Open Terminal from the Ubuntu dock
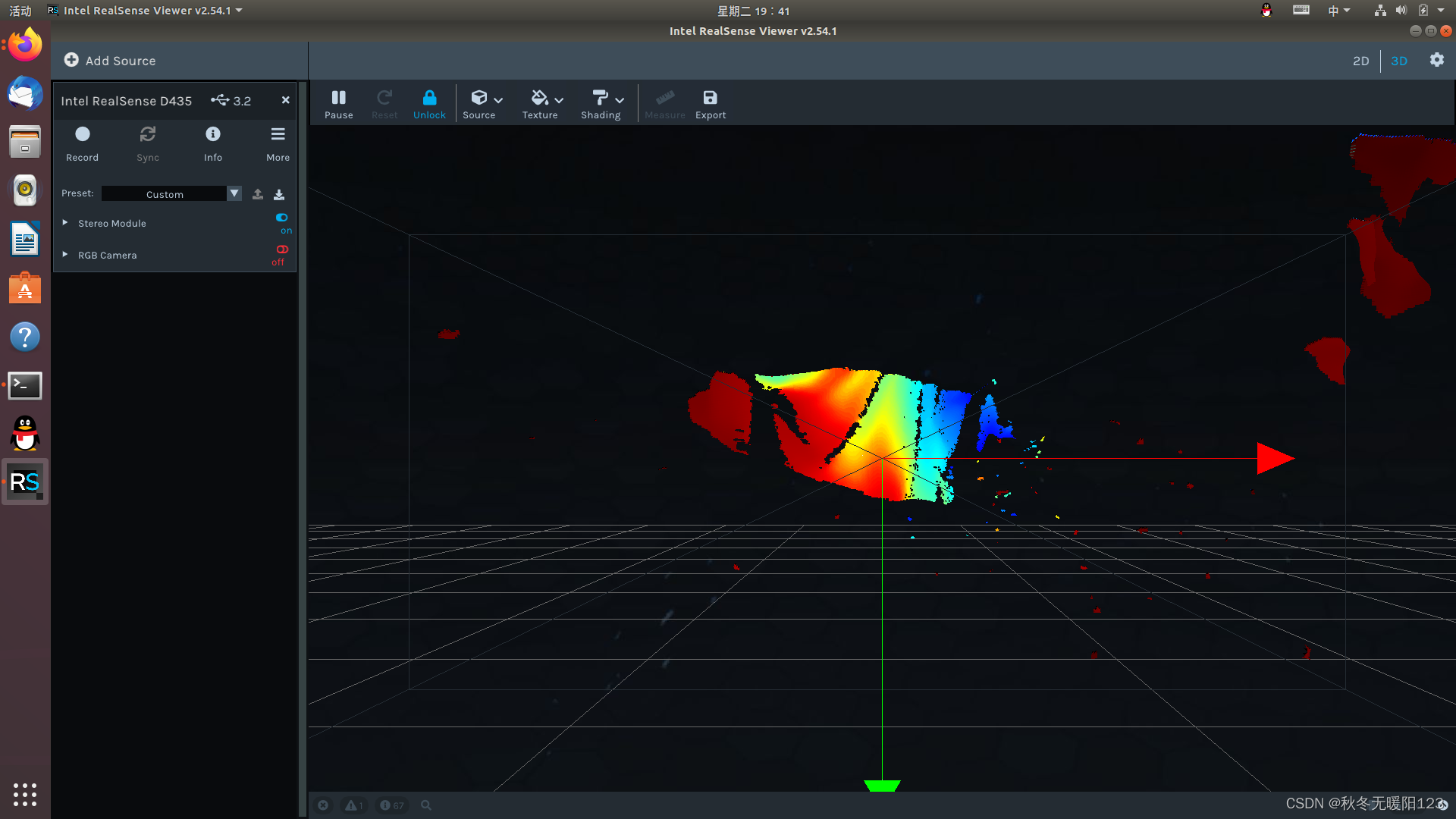1456x819 pixels. click(x=25, y=385)
